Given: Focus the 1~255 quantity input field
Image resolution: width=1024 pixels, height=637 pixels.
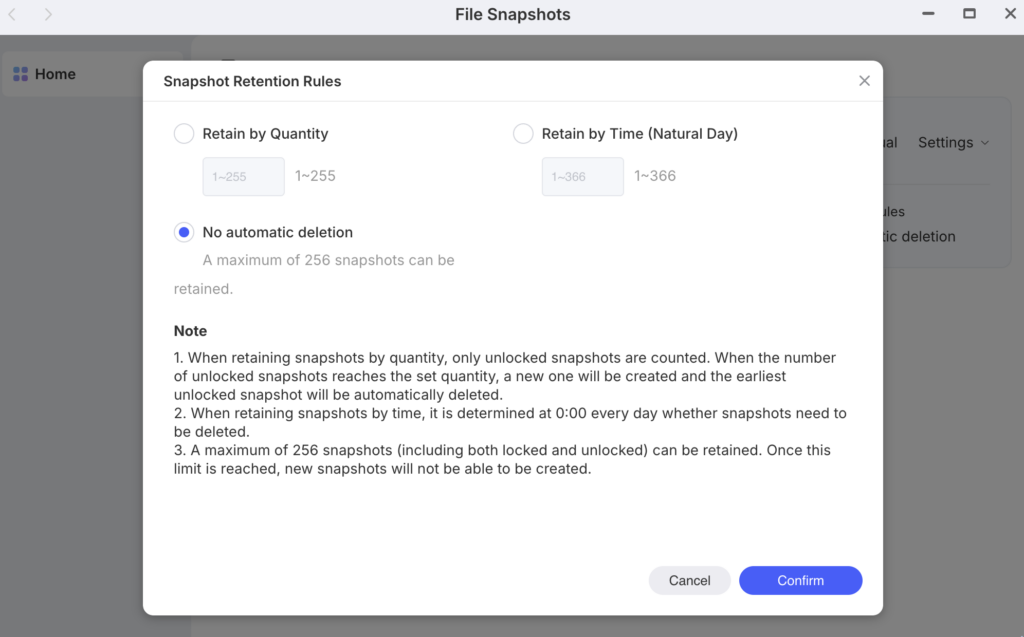Looking at the screenshot, I should 243,177.
